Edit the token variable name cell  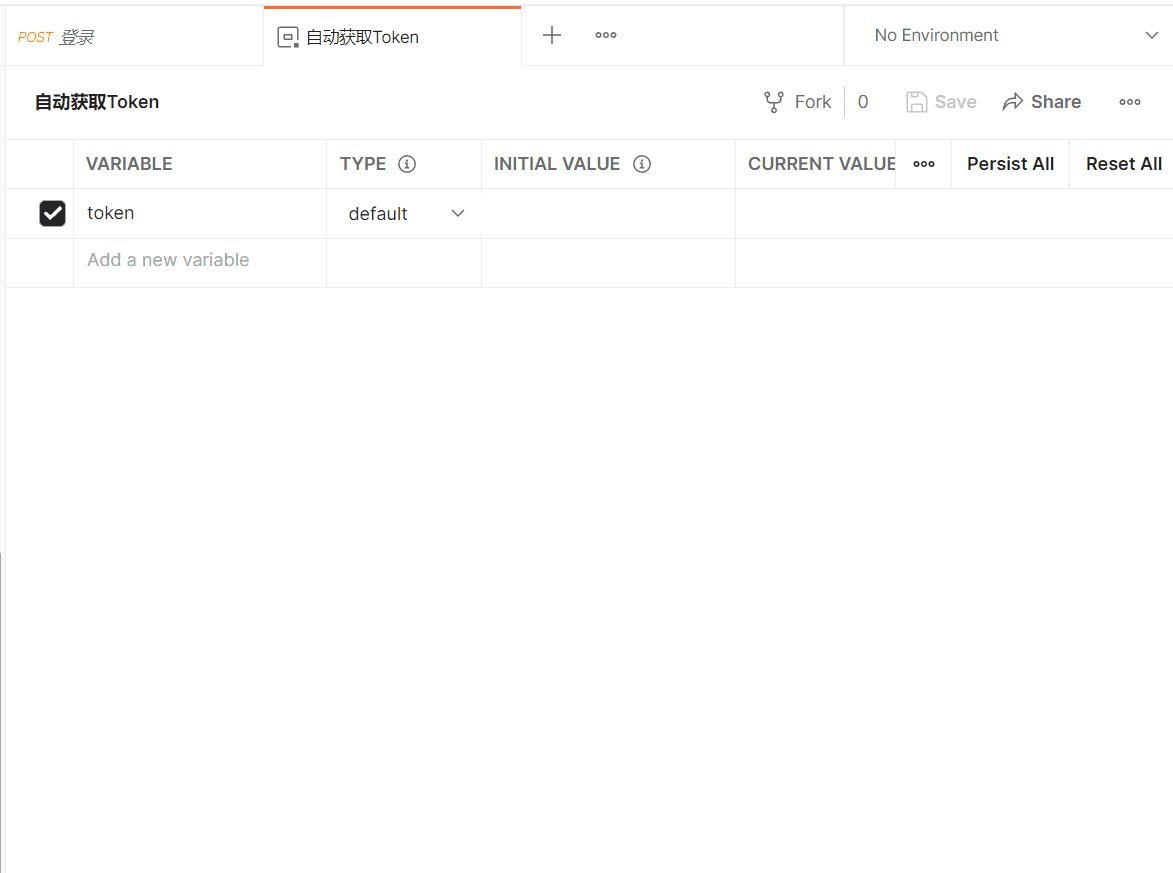coord(110,213)
